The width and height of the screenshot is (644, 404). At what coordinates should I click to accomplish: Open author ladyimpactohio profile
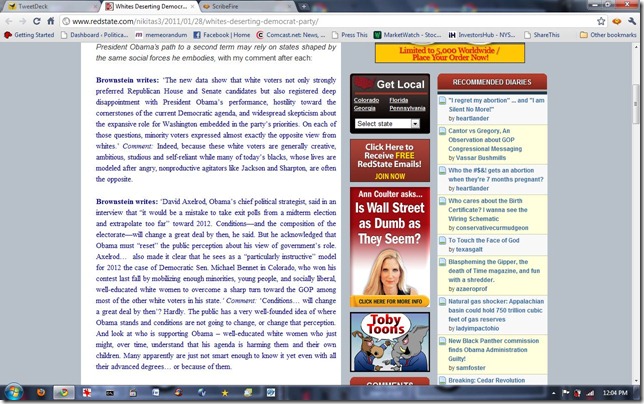point(477,328)
